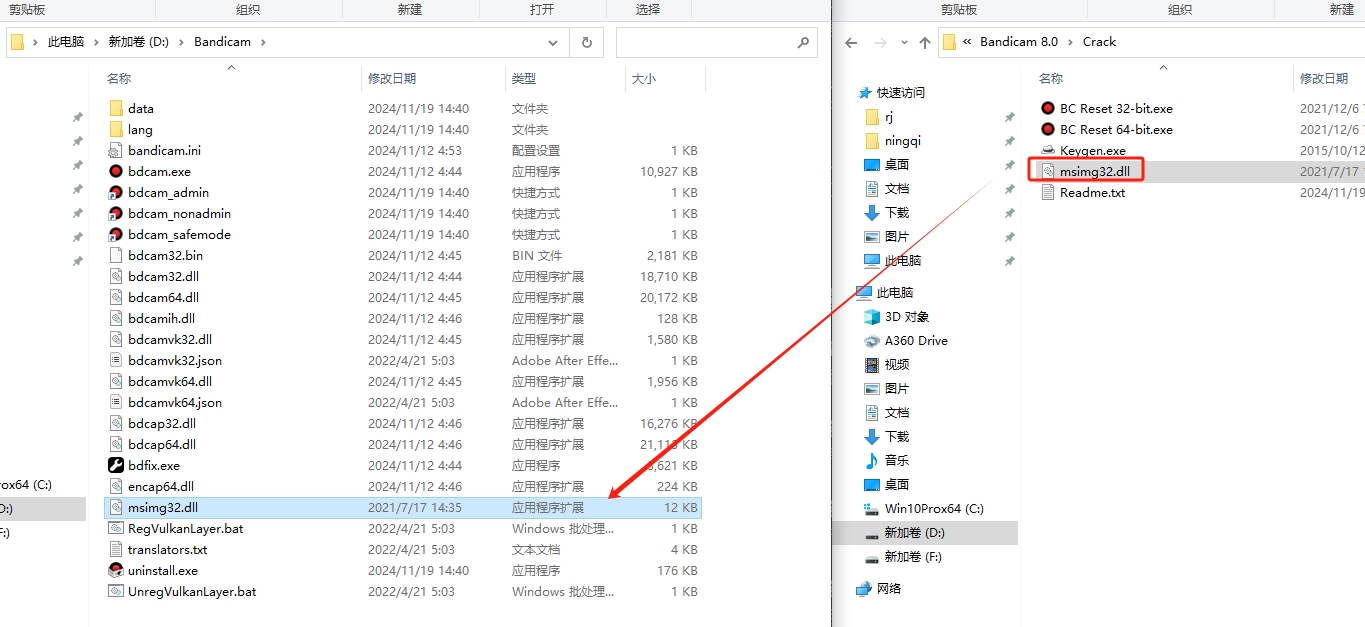Open the data folder icon in Bandicam window
The width and height of the screenshot is (1365, 627).
[x=115, y=108]
